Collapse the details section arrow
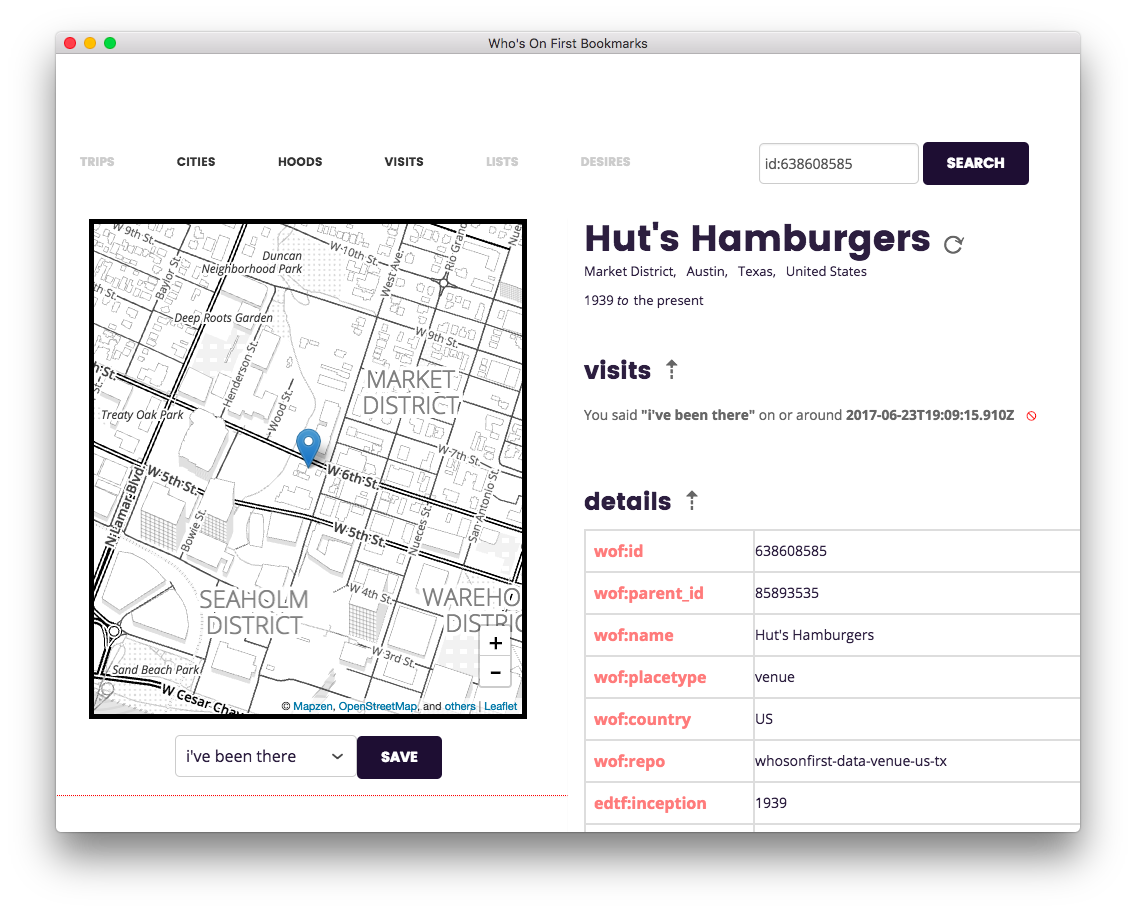This screenshot has height=912, width=1136. coord(692,501)
